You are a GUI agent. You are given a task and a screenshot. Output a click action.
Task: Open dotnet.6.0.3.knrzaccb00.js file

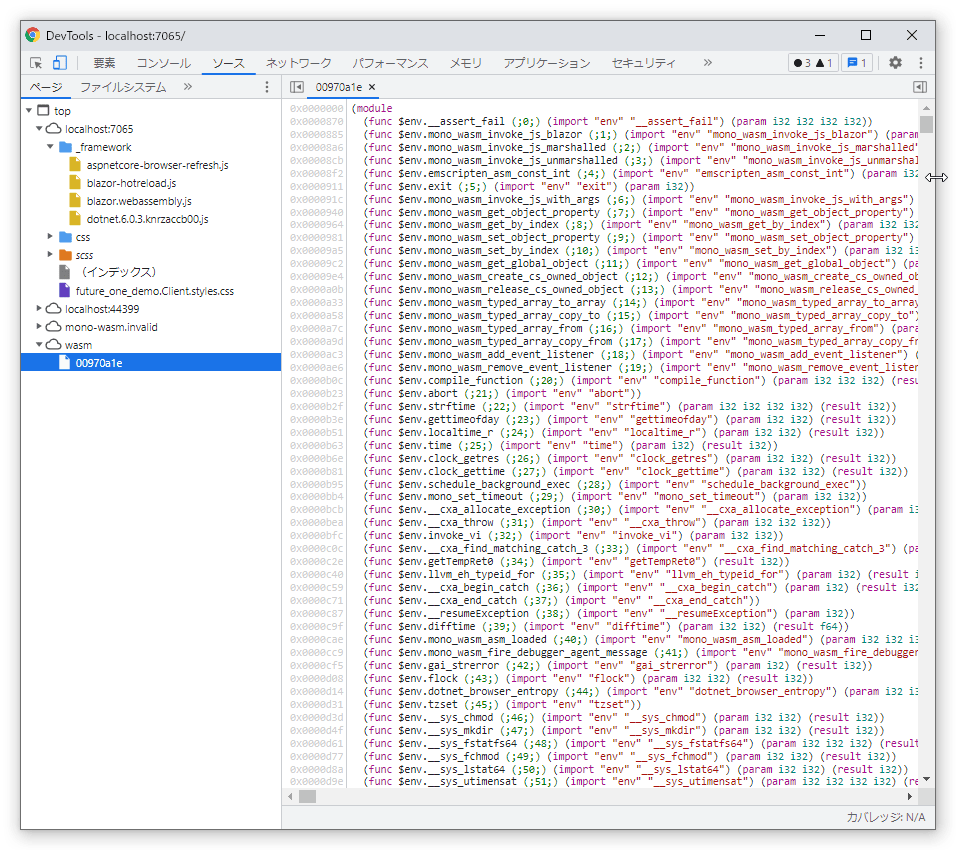[x=147, y=219]
